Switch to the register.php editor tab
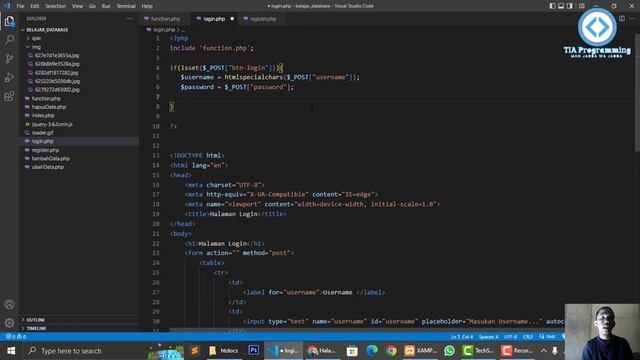This screenshot has height=360, width=640. [262, 19]
